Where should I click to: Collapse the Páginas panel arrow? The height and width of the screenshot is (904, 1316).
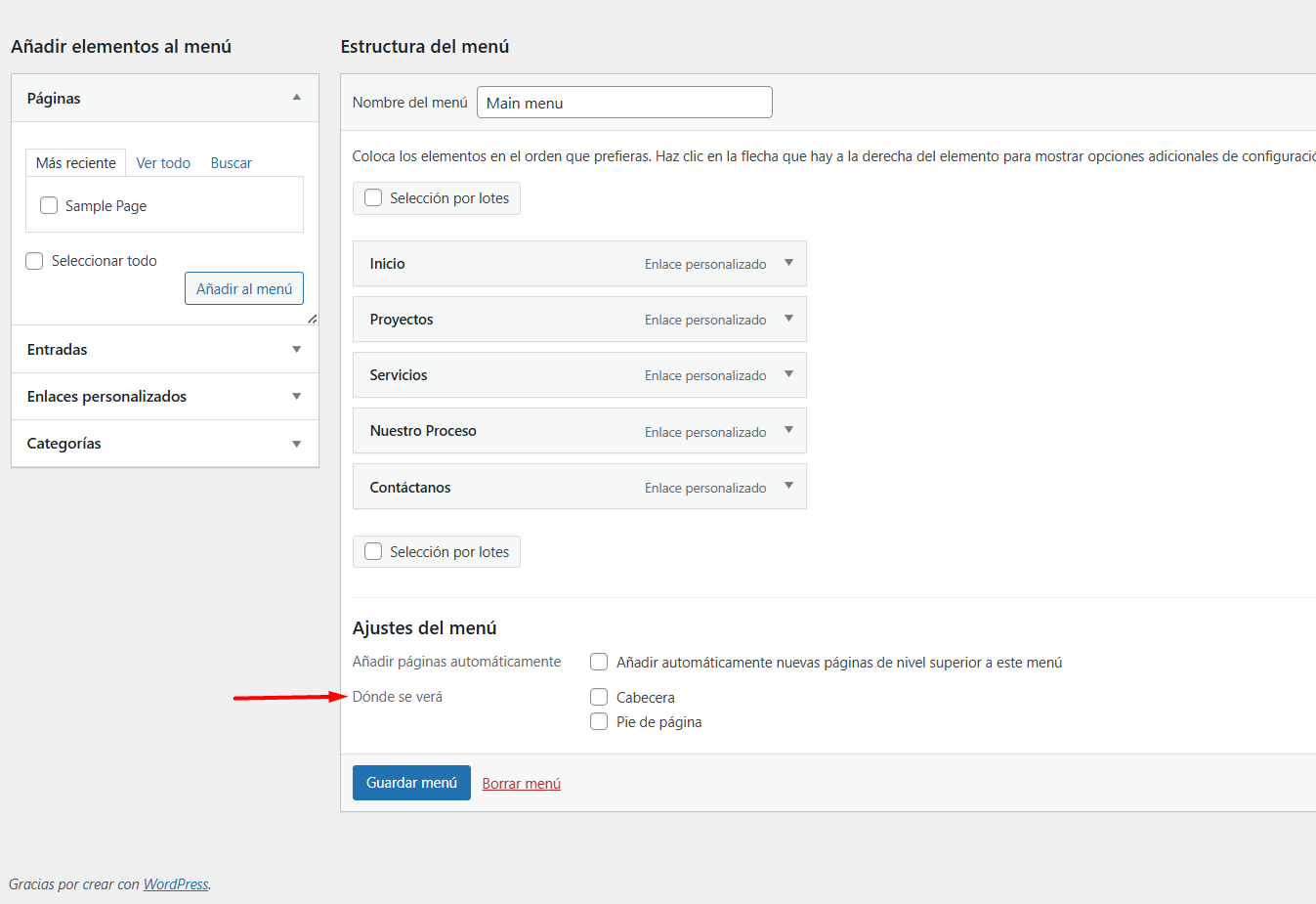(297, 98)
